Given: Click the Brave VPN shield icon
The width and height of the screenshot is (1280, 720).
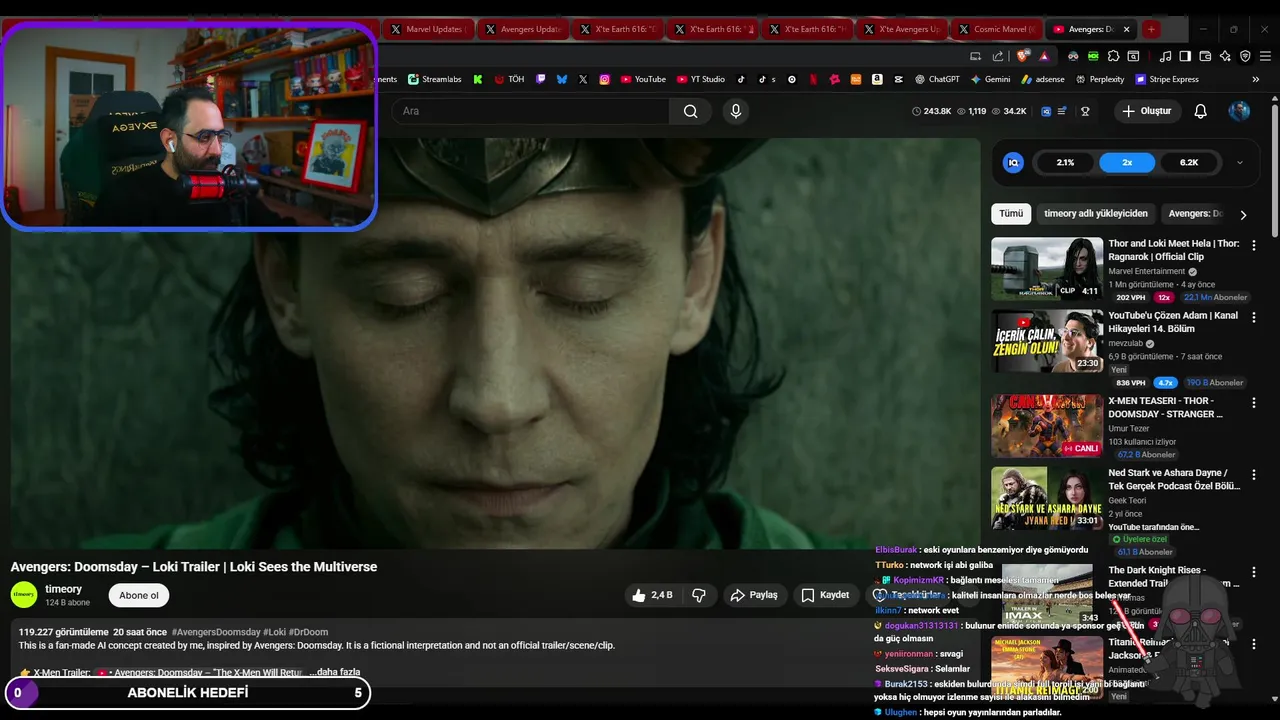Looking at the screenshot, I should 1245,56.
